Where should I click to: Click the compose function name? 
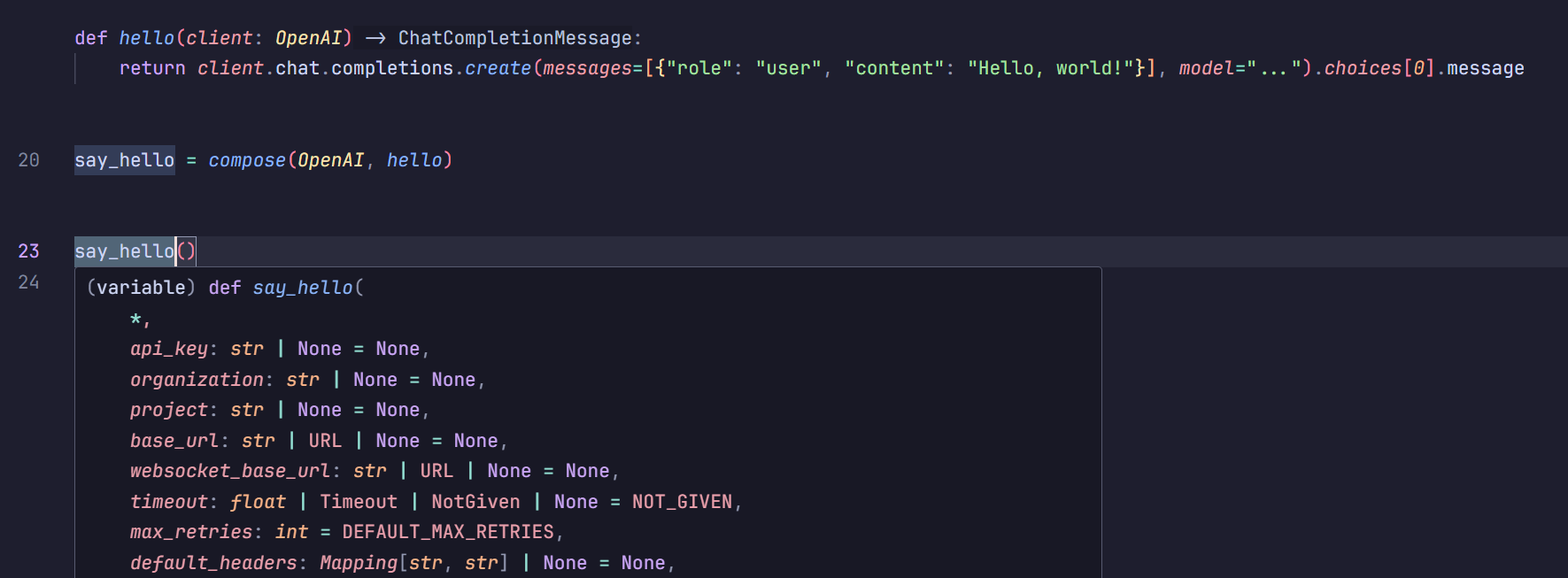point(247,160)
